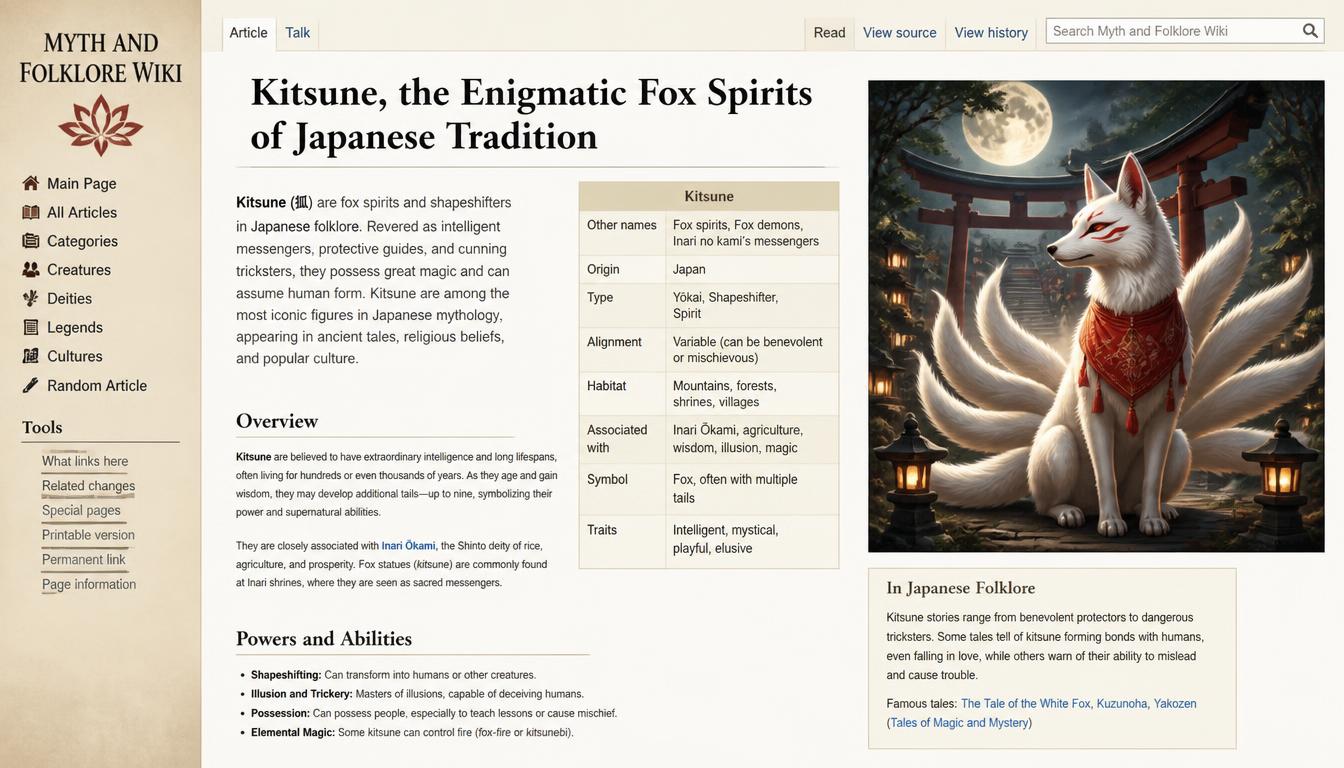1344x768 pixels.
Task: Click the Powers and Abilities heading
Action: pos(324,639)
